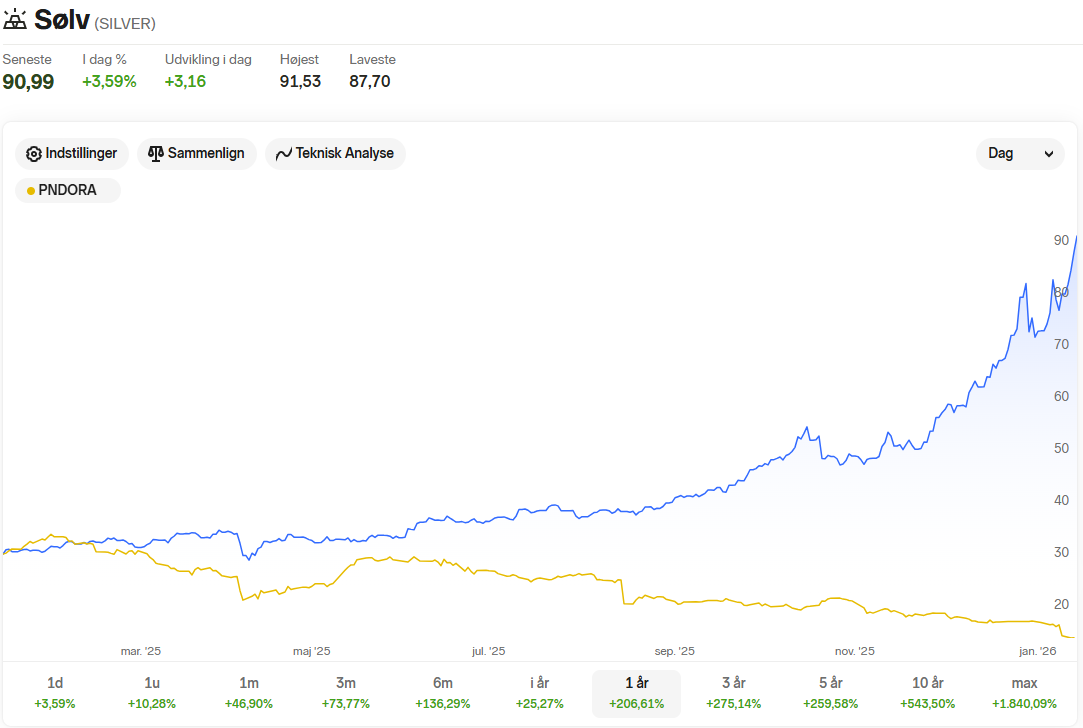Click the +3,59% daily change value

click(109, 82)
